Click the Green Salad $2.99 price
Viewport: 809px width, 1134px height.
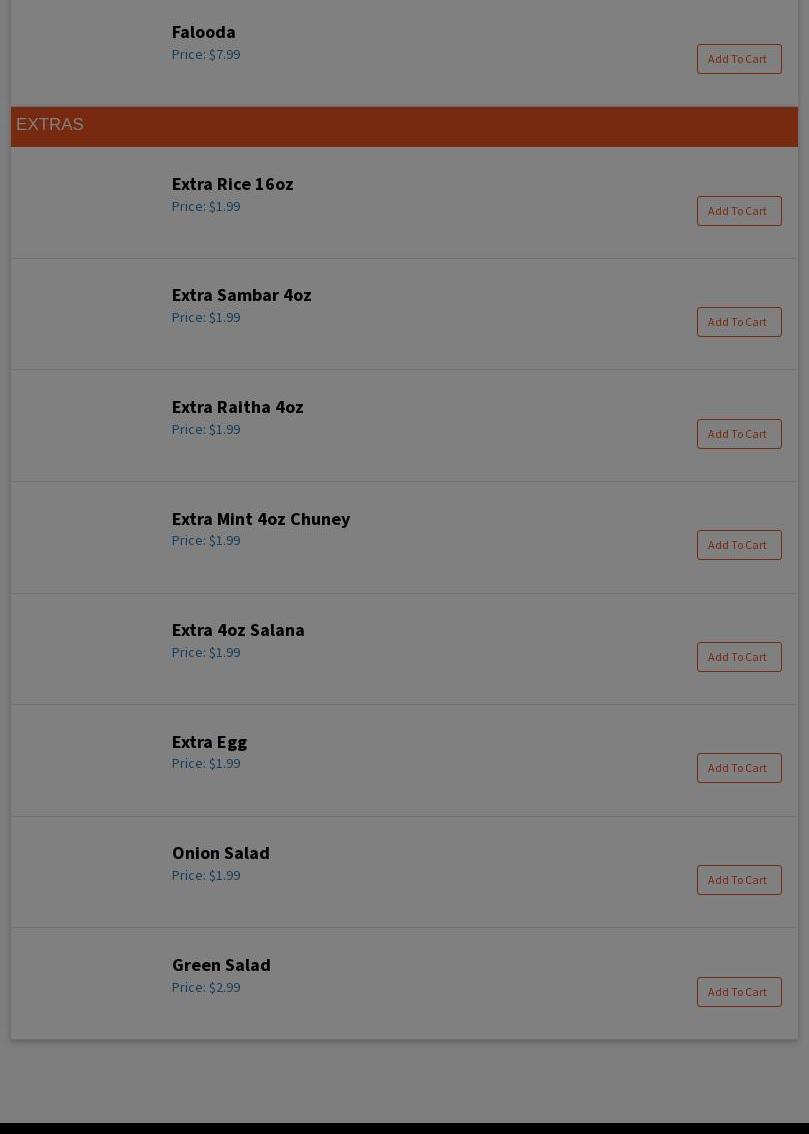(206, 988)
